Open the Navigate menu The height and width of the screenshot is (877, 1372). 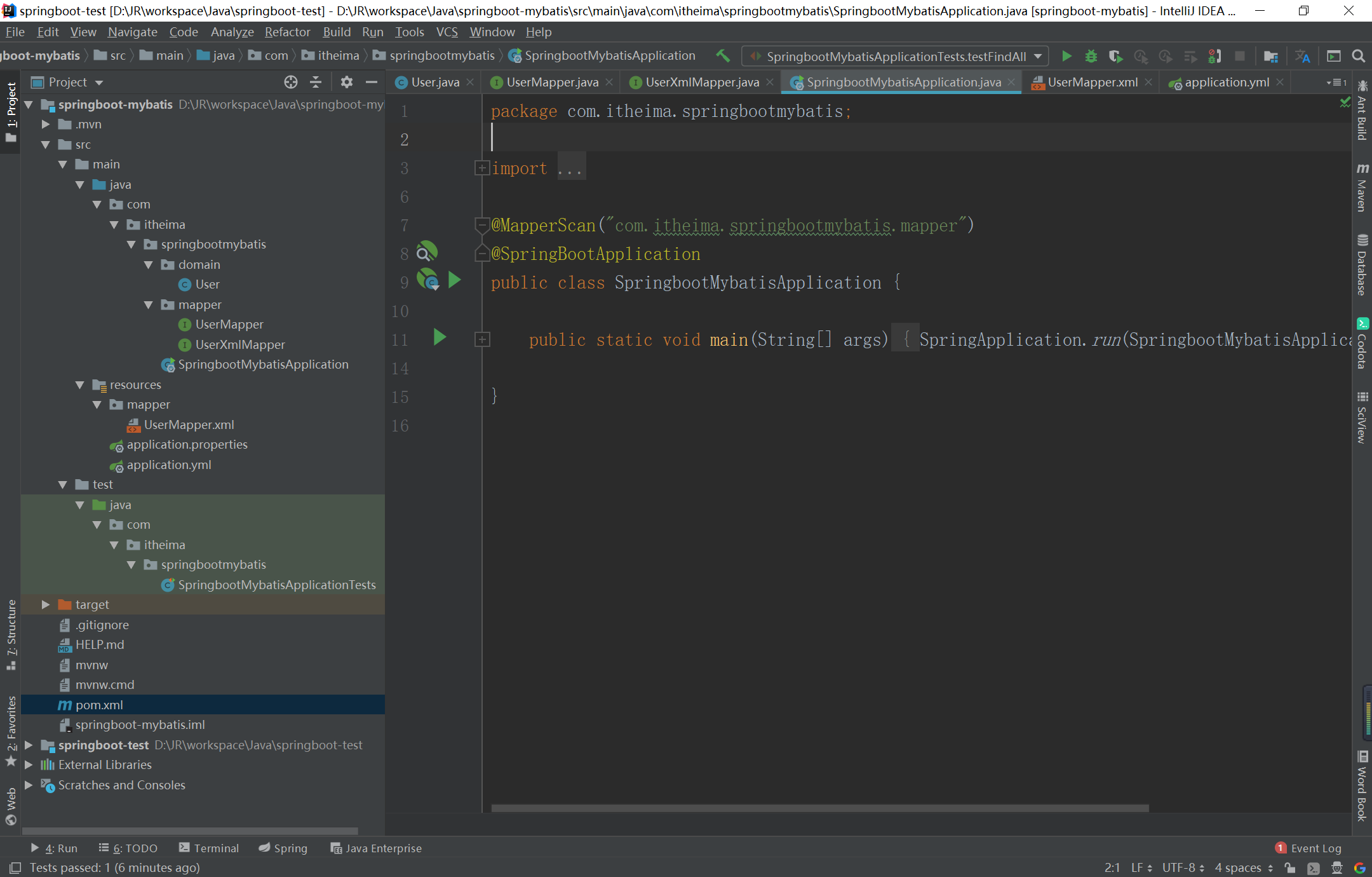coord(132,32)
